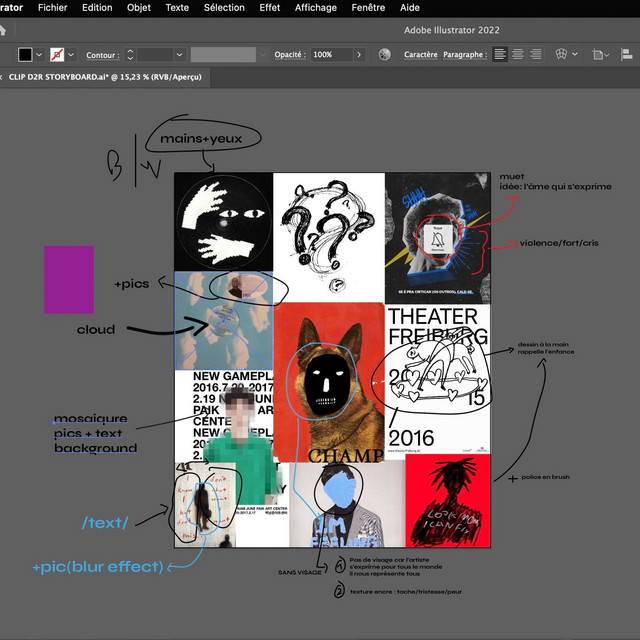Click the black fill color swatch
The height and width of the screenshot is (640, 640).
tap(25, 54)
